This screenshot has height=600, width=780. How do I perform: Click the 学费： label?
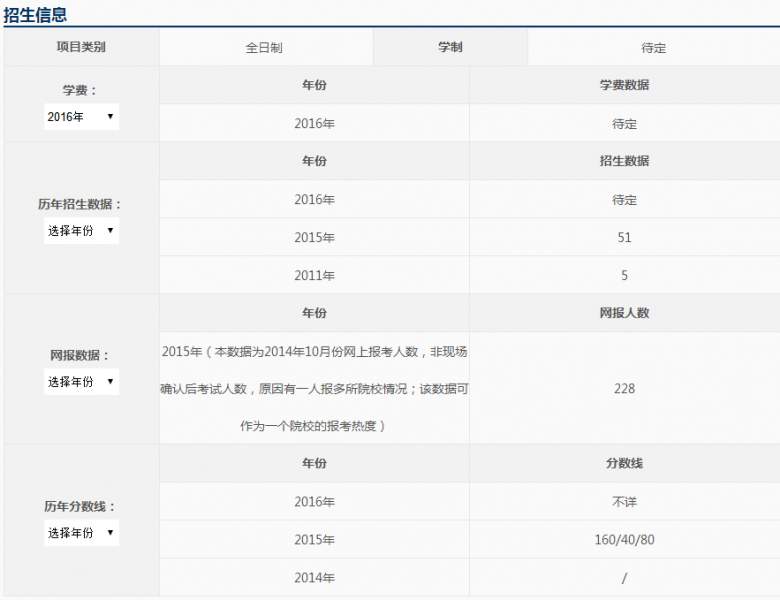click(x=80, y=91)
